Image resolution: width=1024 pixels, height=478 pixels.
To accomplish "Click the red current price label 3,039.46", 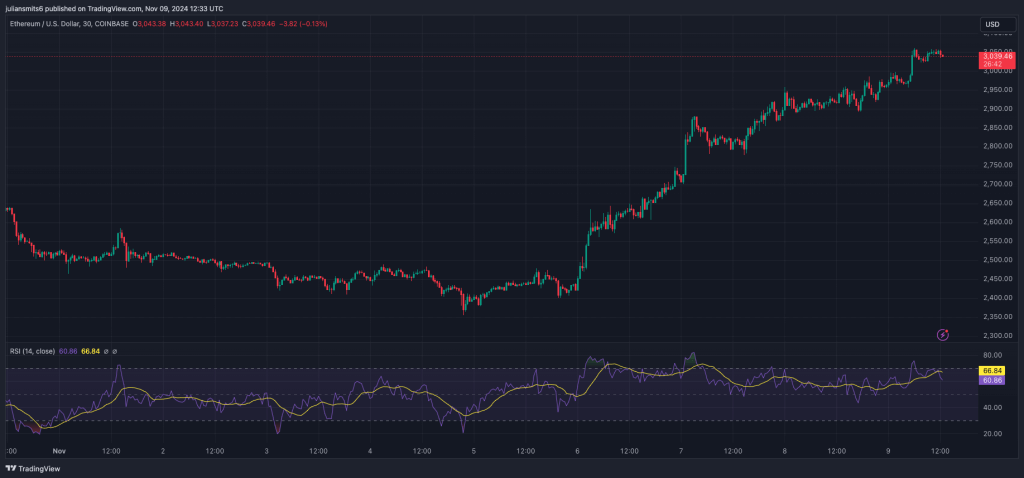I will point(995,57).
